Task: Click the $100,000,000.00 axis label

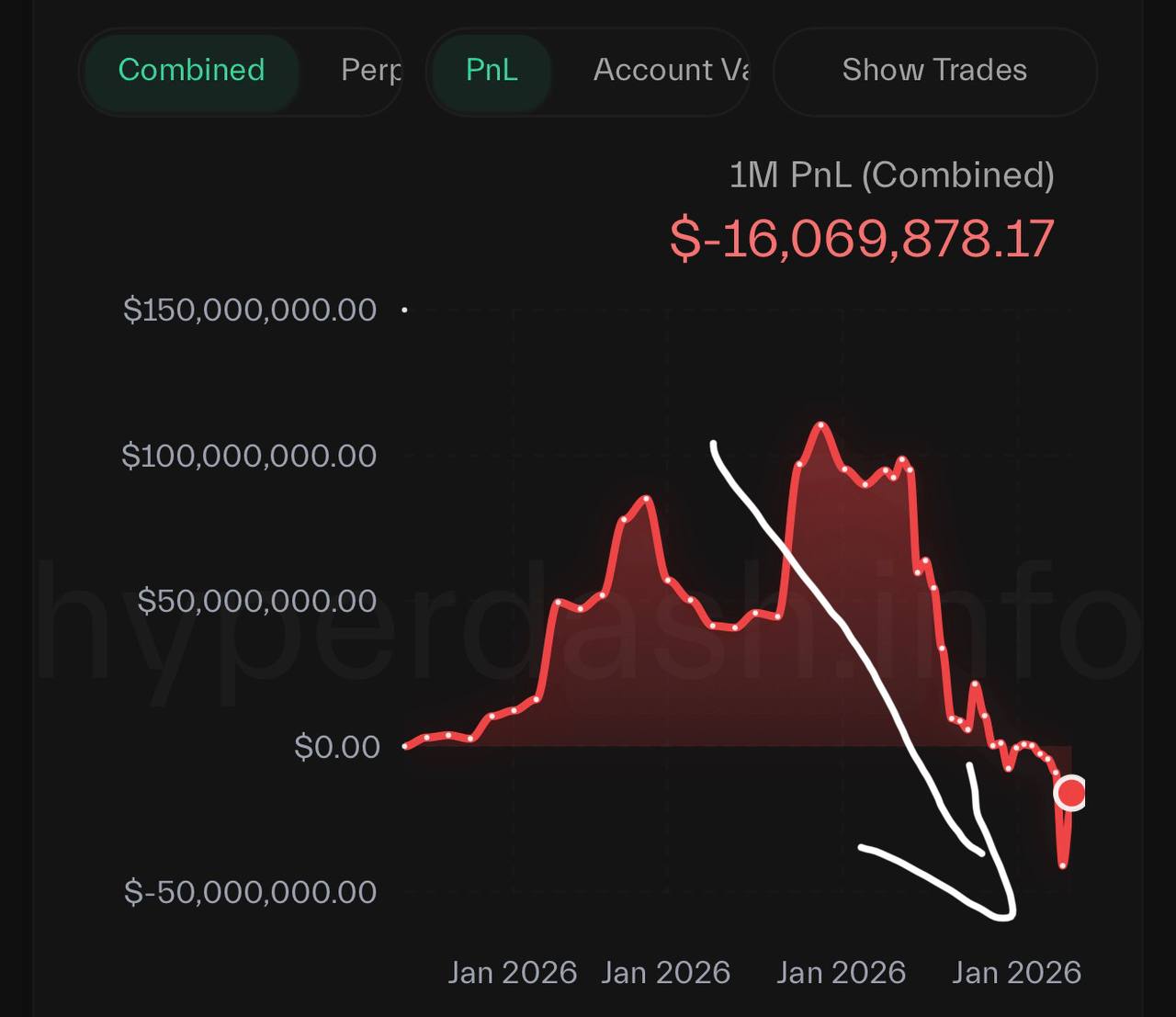Action: pyautogui.click(x=249, y=456)
